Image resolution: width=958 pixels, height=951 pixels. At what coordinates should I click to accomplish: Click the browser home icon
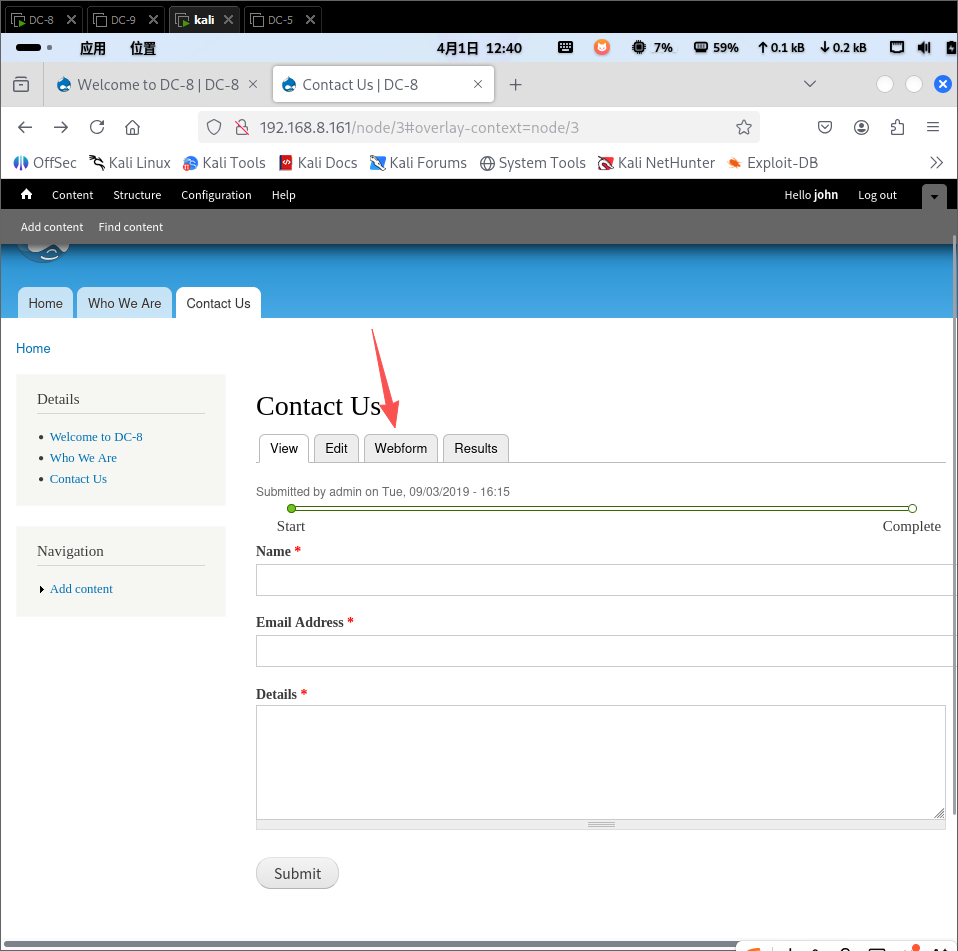(132, 127)
